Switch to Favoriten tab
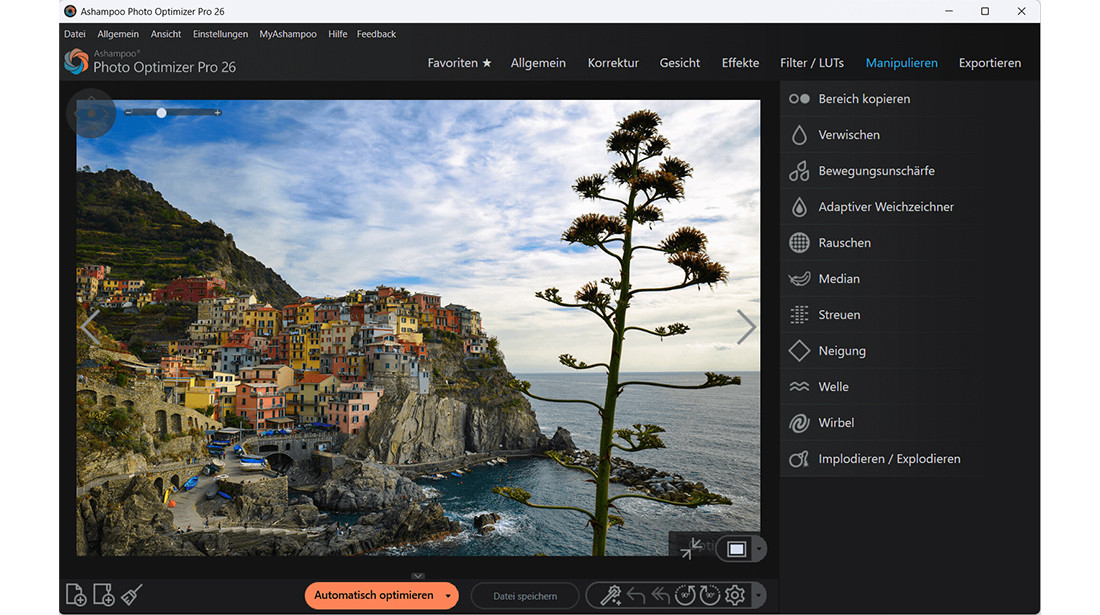This screenshot has width=1100, height=615. 460,63
